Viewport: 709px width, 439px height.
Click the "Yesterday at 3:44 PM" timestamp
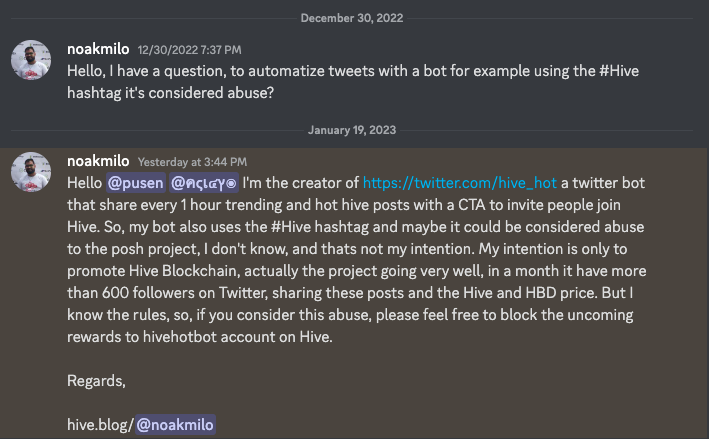192,161
